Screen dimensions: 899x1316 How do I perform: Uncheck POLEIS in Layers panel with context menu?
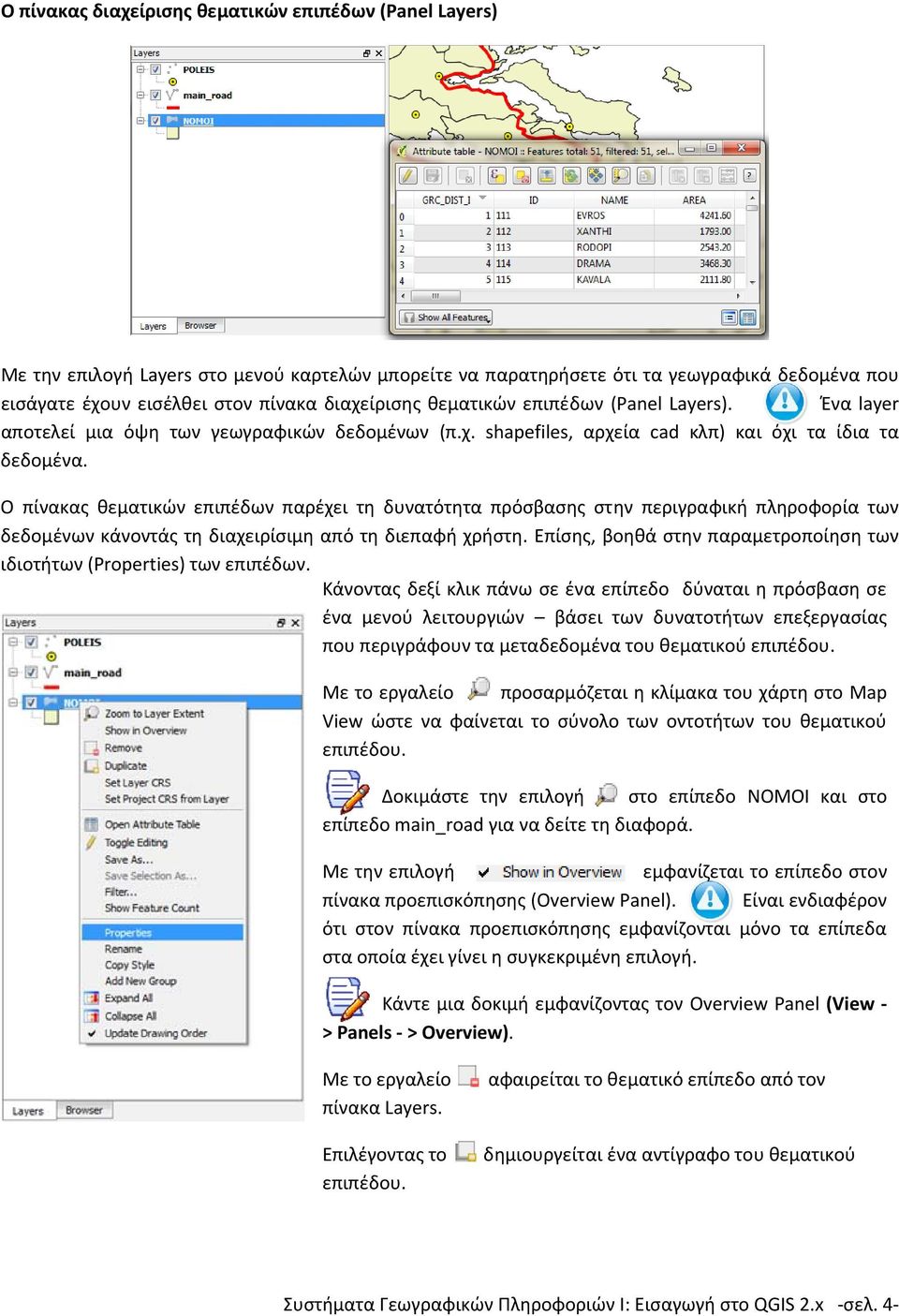[x=31, y=642]
